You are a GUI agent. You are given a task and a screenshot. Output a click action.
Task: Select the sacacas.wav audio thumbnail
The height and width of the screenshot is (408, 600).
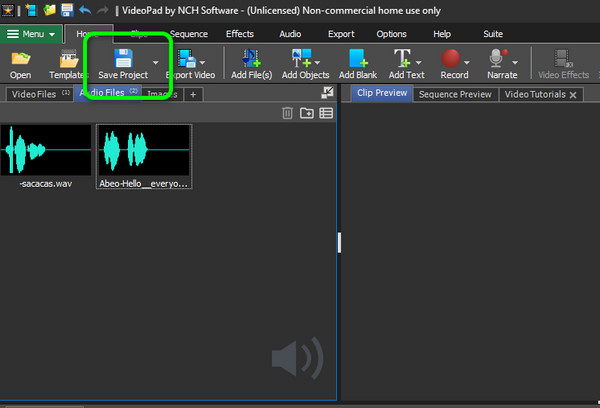click(46, 150)
